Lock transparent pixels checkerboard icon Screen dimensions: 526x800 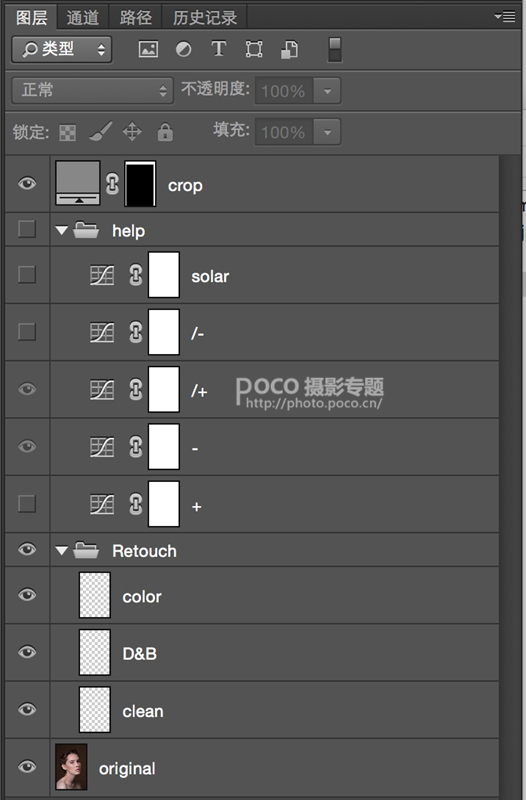point(67,133)
